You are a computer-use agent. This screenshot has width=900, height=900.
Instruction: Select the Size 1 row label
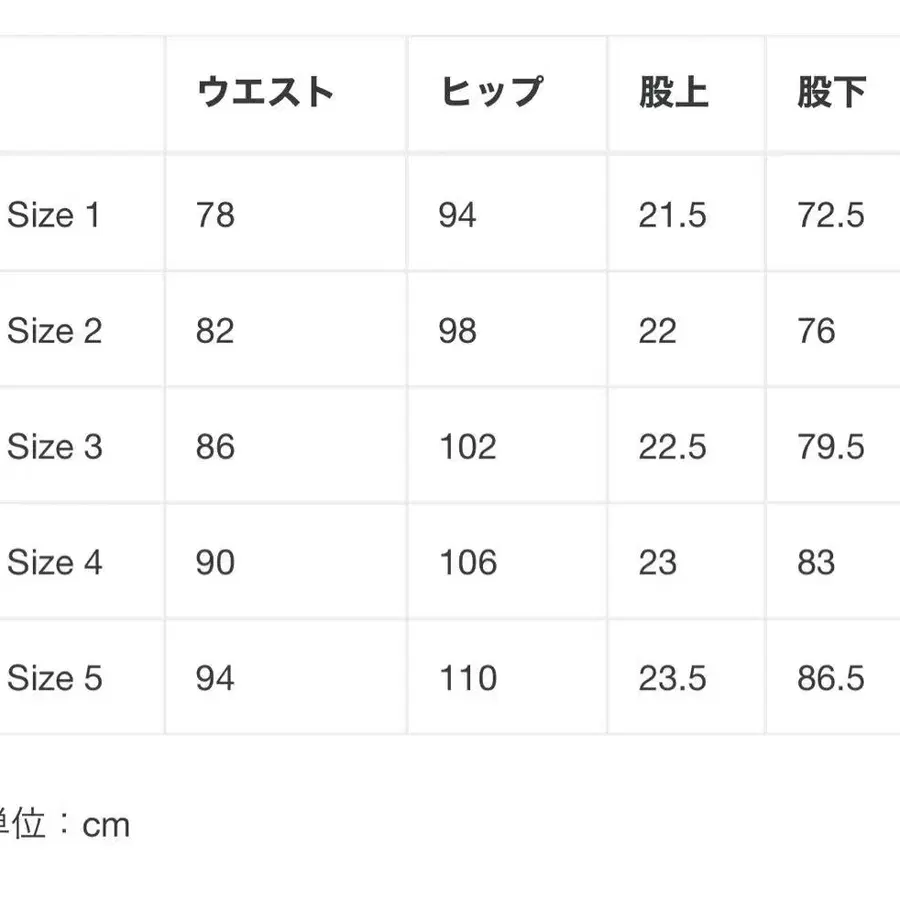coord(55,215)
